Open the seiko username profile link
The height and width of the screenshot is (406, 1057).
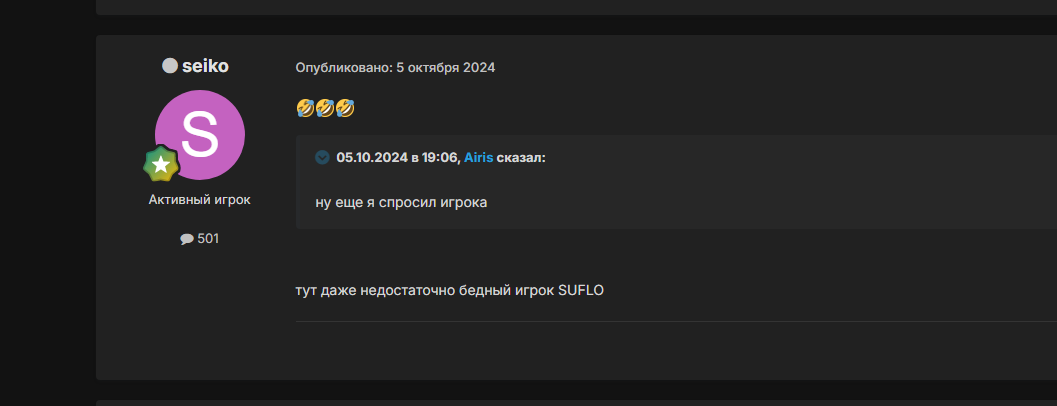pos(205,66)
